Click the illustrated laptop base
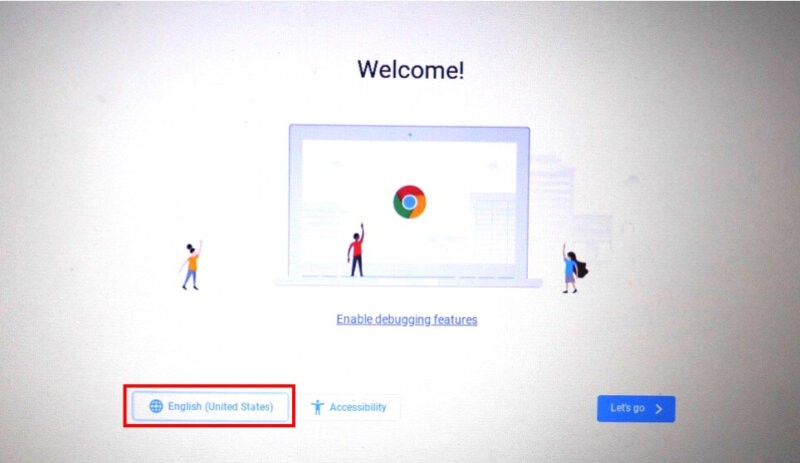This screenshot has width=800, height=463. click(x=408, y=282)
